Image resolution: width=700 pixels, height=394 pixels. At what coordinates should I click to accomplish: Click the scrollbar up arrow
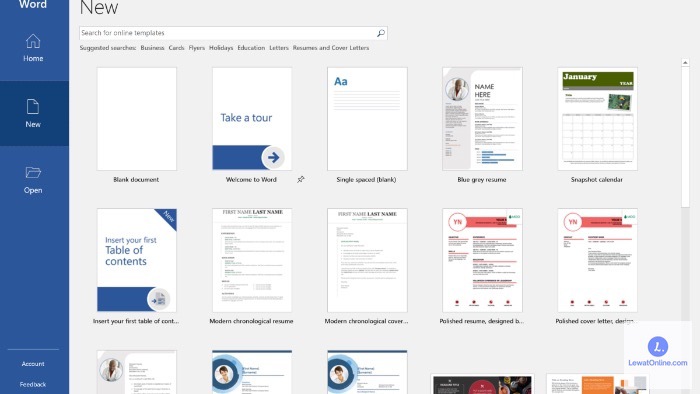coord(685,63)
